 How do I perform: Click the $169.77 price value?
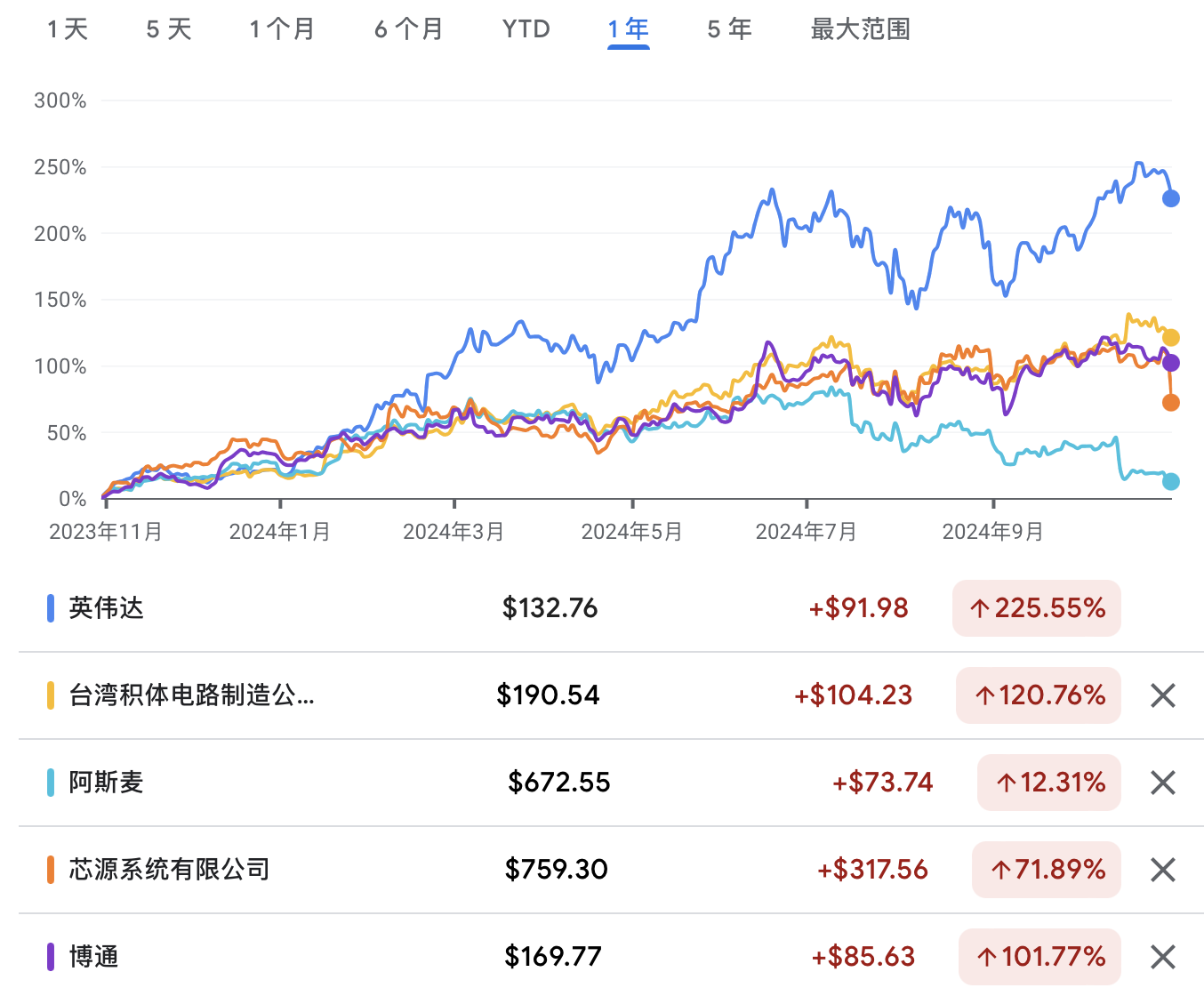click(553, 957)
